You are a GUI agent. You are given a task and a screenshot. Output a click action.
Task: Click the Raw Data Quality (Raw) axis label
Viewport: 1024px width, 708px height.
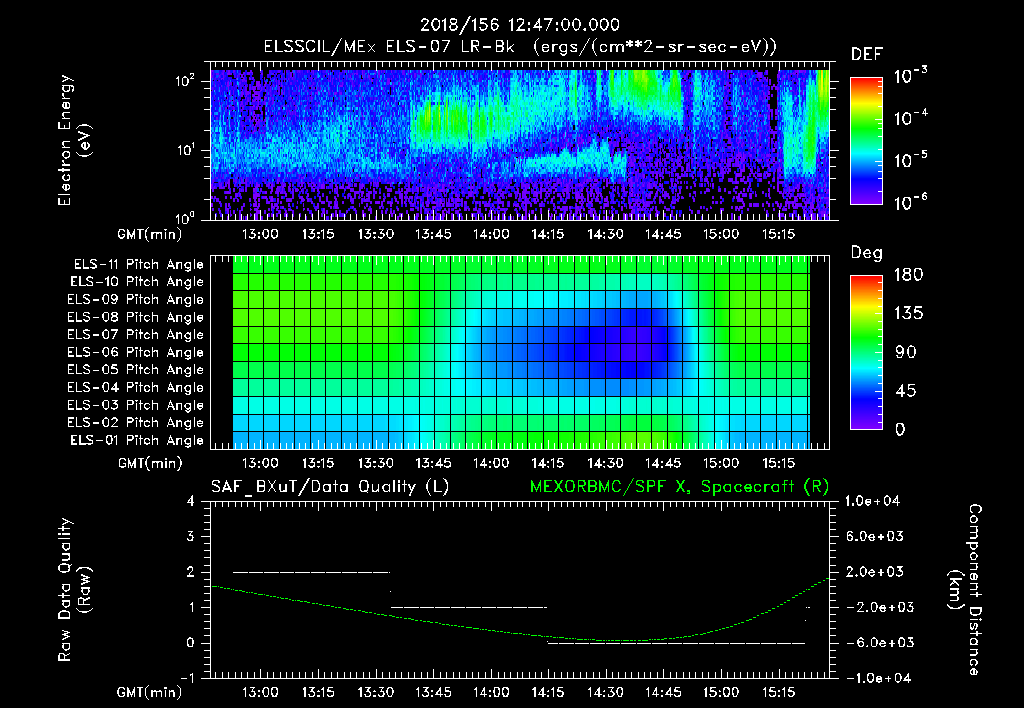[74, 590]
